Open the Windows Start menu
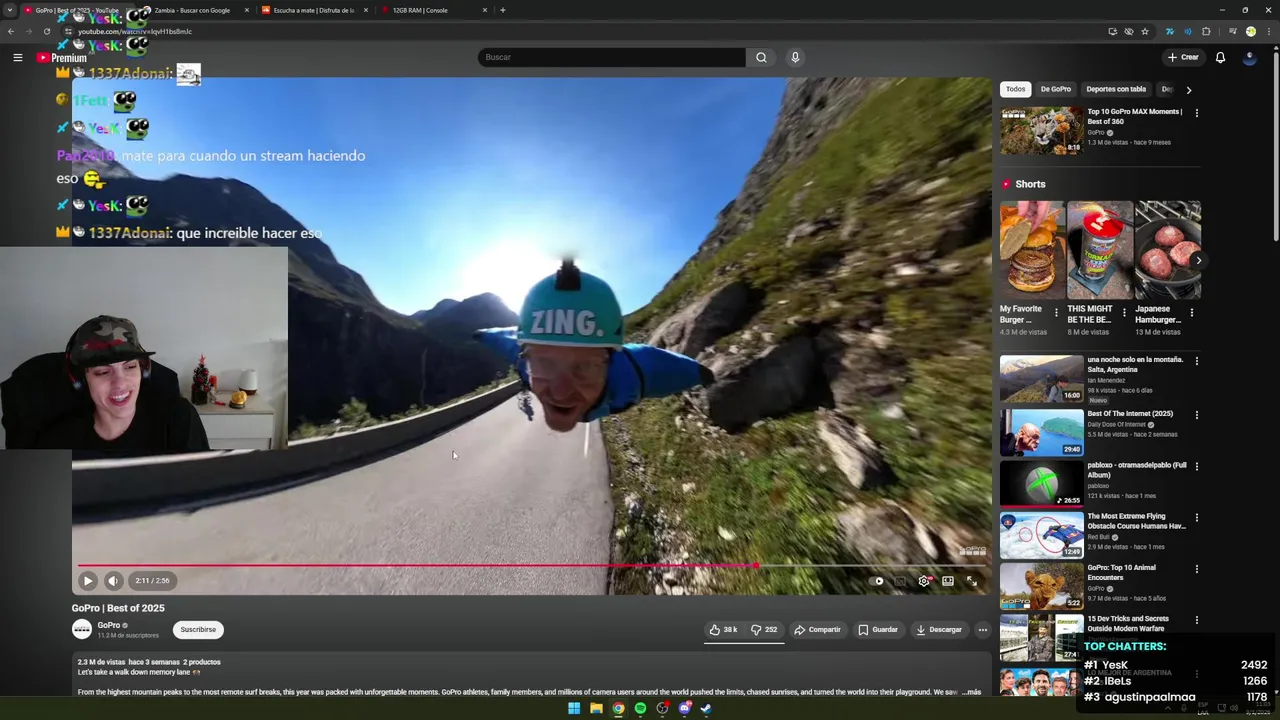This screenshot has height=720, width=1280. (574, 709)
